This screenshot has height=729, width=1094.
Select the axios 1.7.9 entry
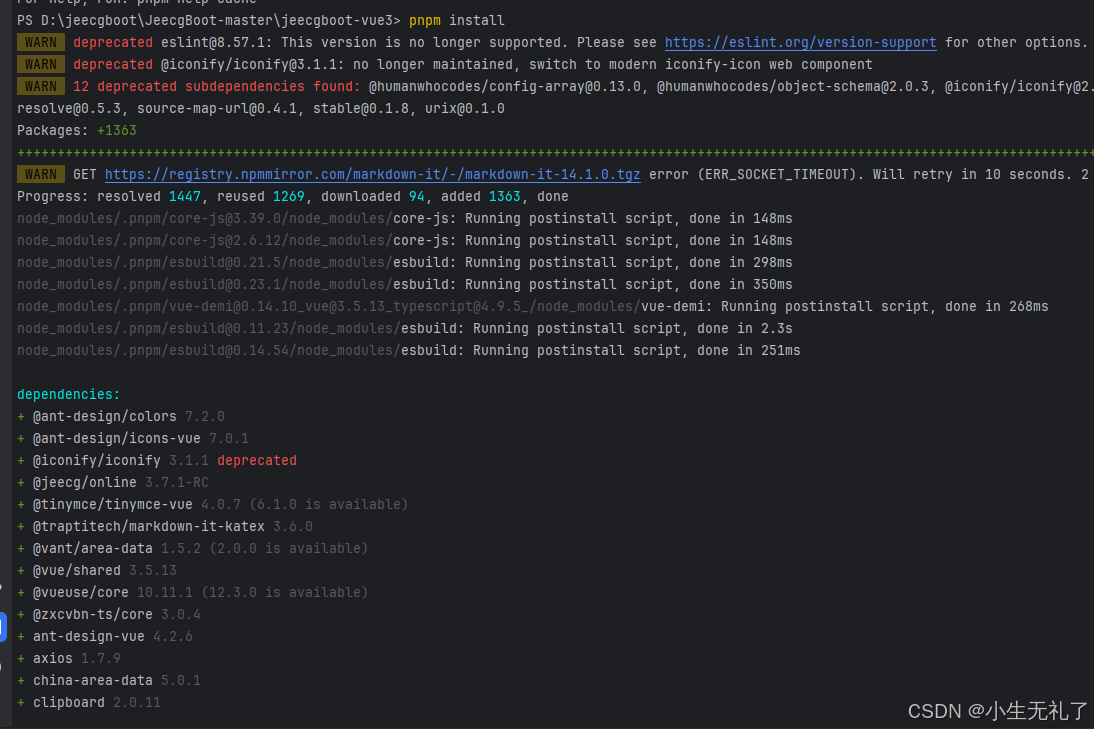[x=68, y=658]
